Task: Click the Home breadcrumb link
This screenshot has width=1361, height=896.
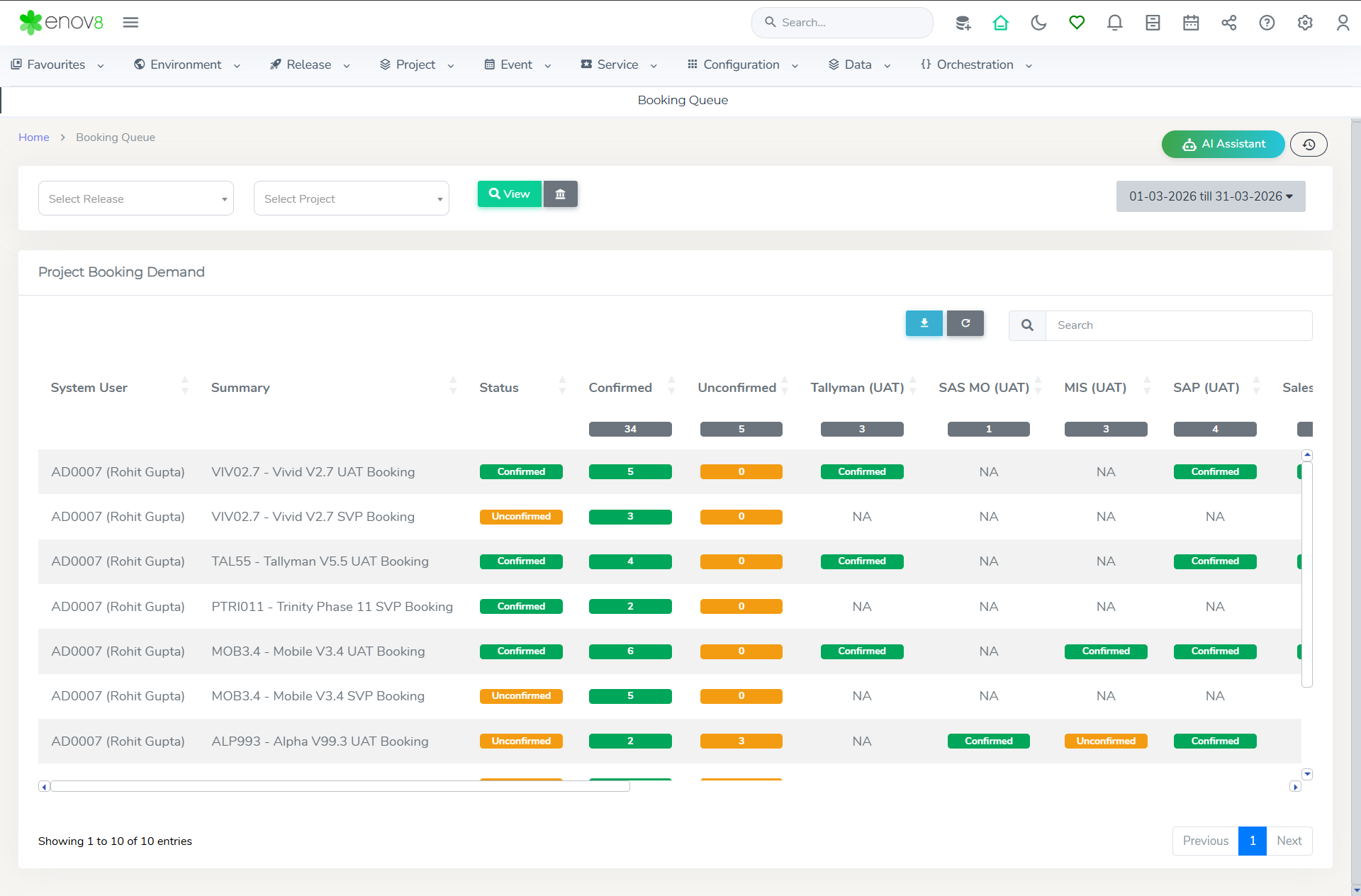Action: [x=33, y=138]
